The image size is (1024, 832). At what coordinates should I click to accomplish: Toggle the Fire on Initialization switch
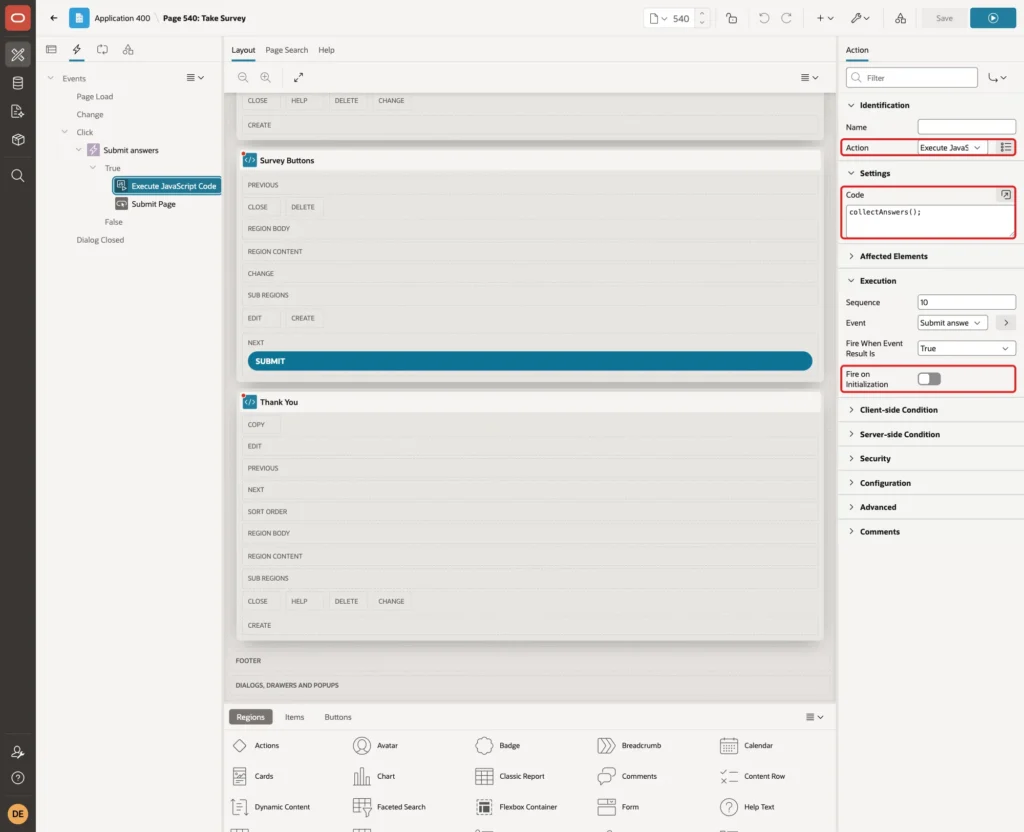tap(929, 379)
